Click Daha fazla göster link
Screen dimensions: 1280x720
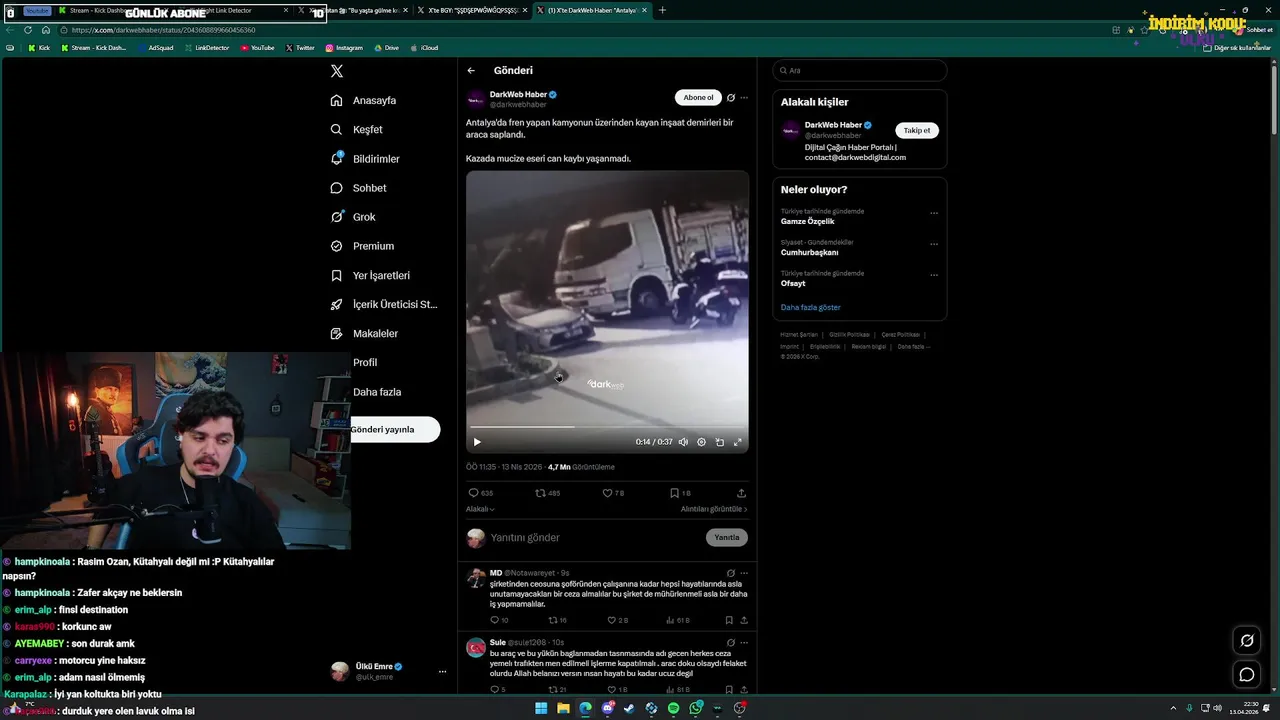(811, 307)
